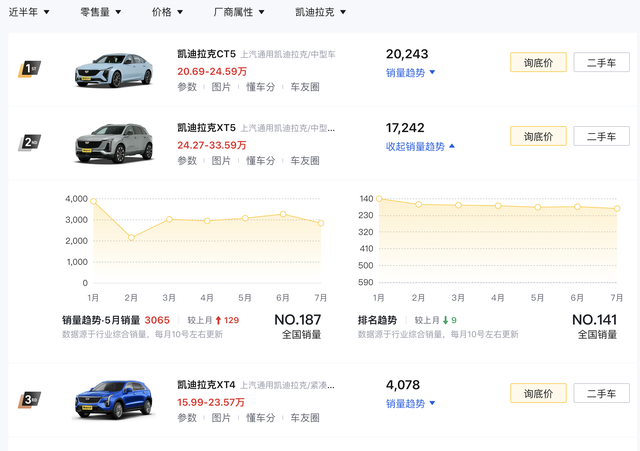Click the May point on sales chart

pos(245,218)
